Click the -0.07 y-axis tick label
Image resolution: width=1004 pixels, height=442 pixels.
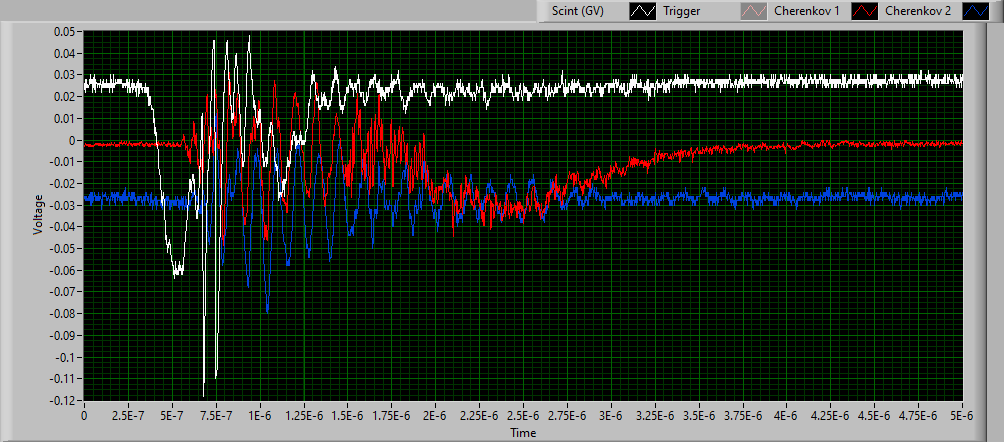[65, 291]
